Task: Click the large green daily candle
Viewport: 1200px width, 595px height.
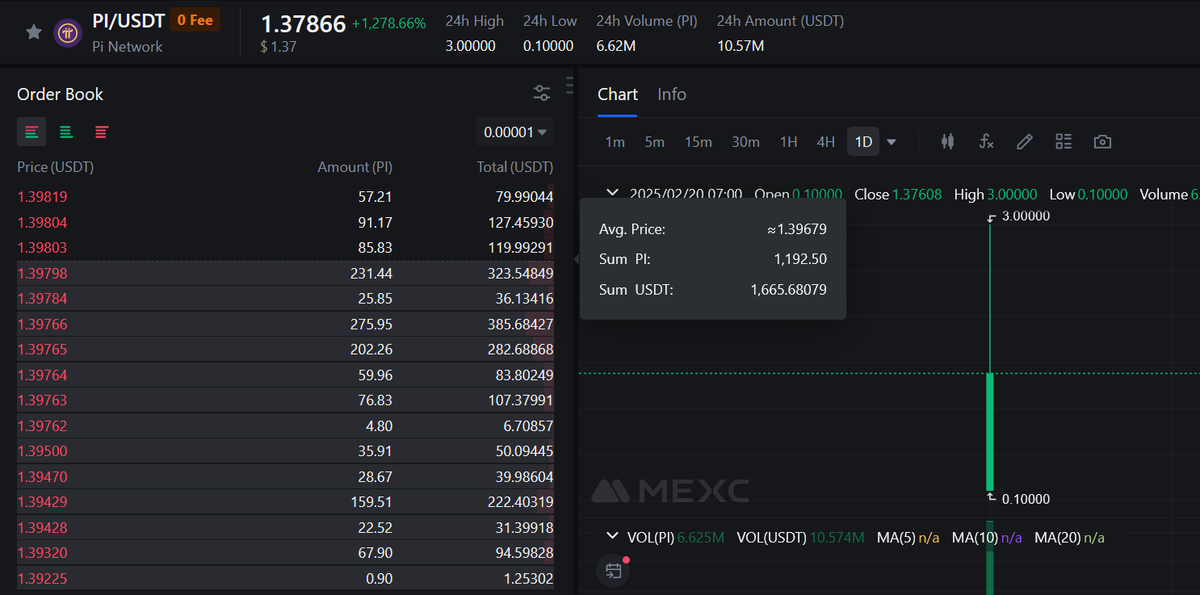Action: click(x=990, y=432)
